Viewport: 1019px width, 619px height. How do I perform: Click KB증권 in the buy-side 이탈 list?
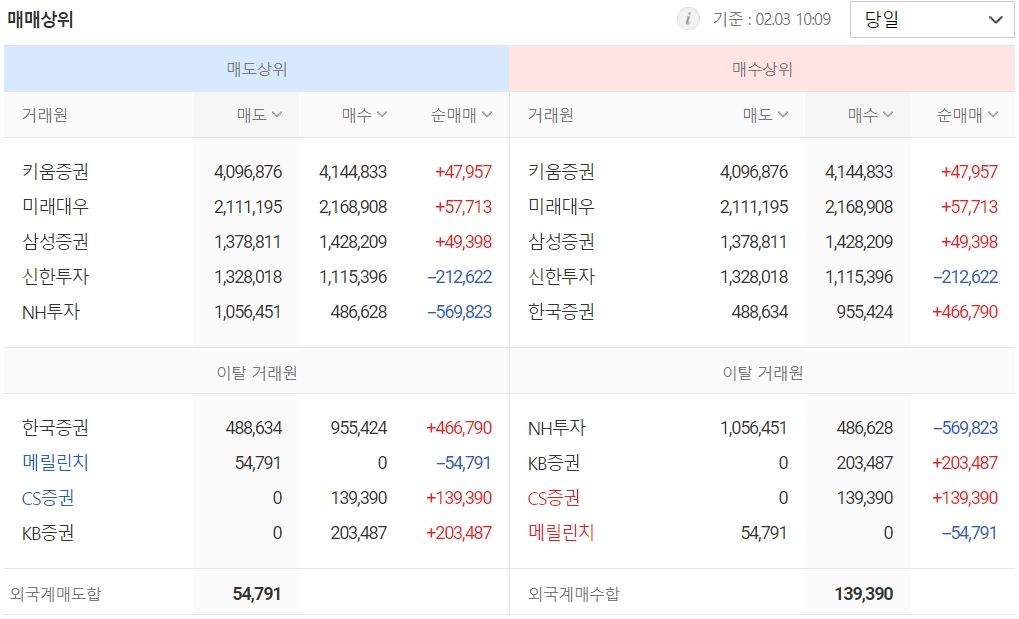click(x=554, y=463)
